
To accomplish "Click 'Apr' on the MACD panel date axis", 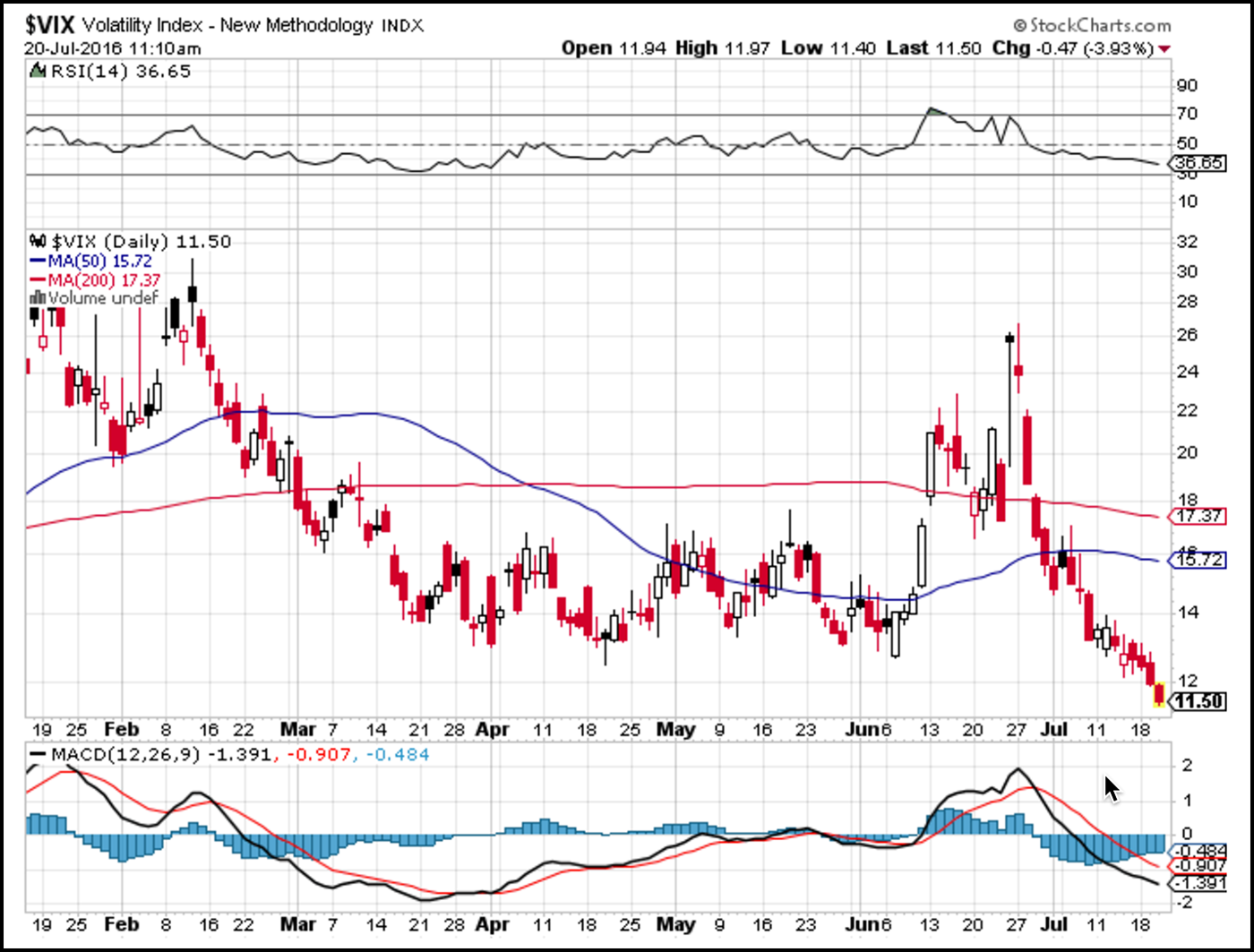I will click(x=492, y=924).
